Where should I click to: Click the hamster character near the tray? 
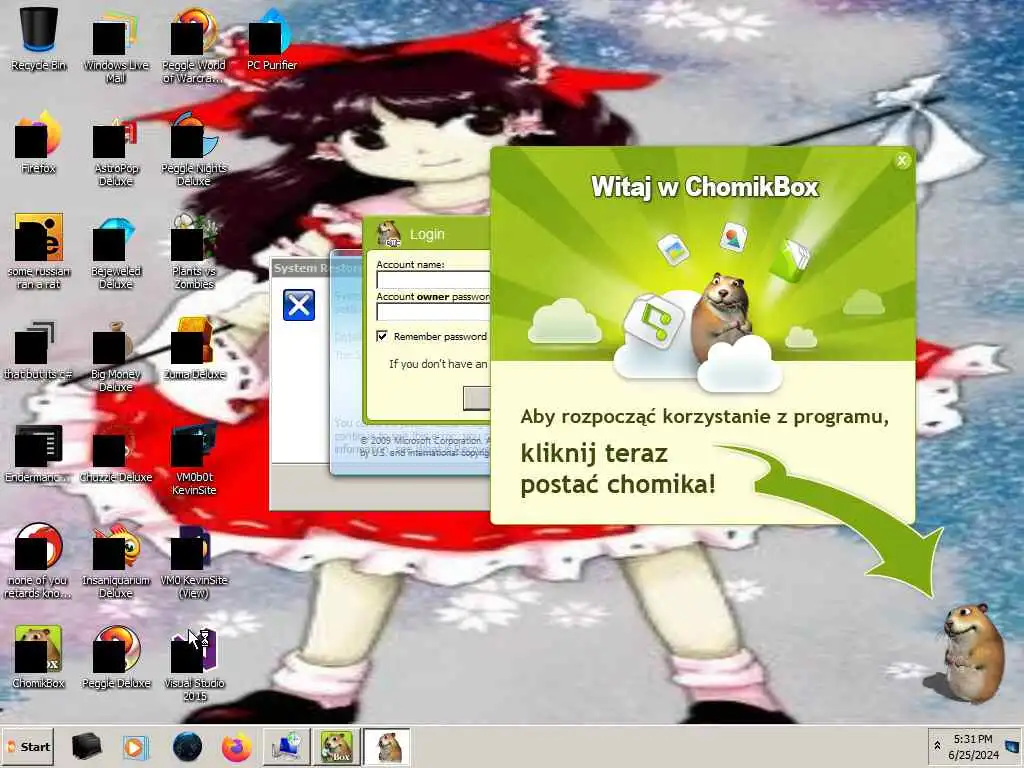tap(973, 653)
